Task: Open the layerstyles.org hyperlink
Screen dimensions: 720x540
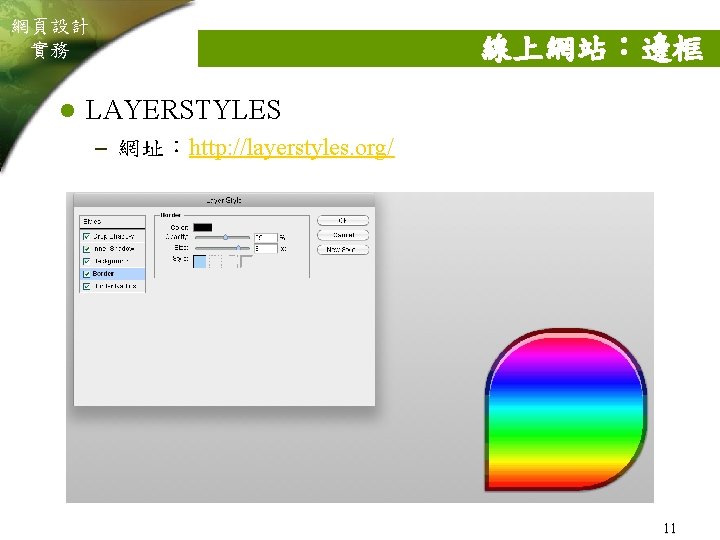Action: [x=291, y=148]
